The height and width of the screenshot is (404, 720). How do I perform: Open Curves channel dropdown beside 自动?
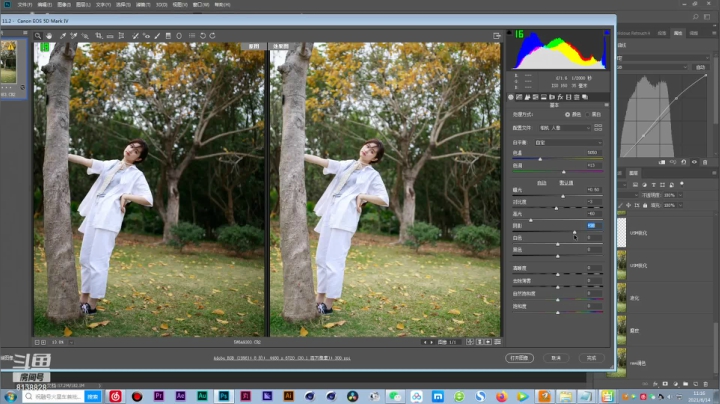tap(652, 67)
